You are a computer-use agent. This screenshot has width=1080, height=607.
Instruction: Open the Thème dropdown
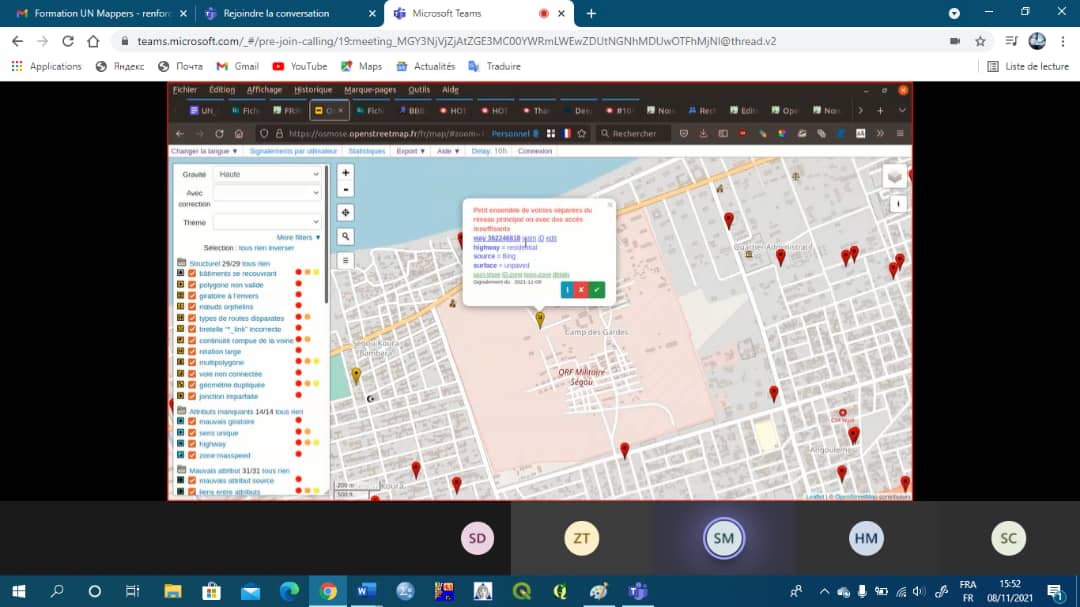tap(267, 222)
